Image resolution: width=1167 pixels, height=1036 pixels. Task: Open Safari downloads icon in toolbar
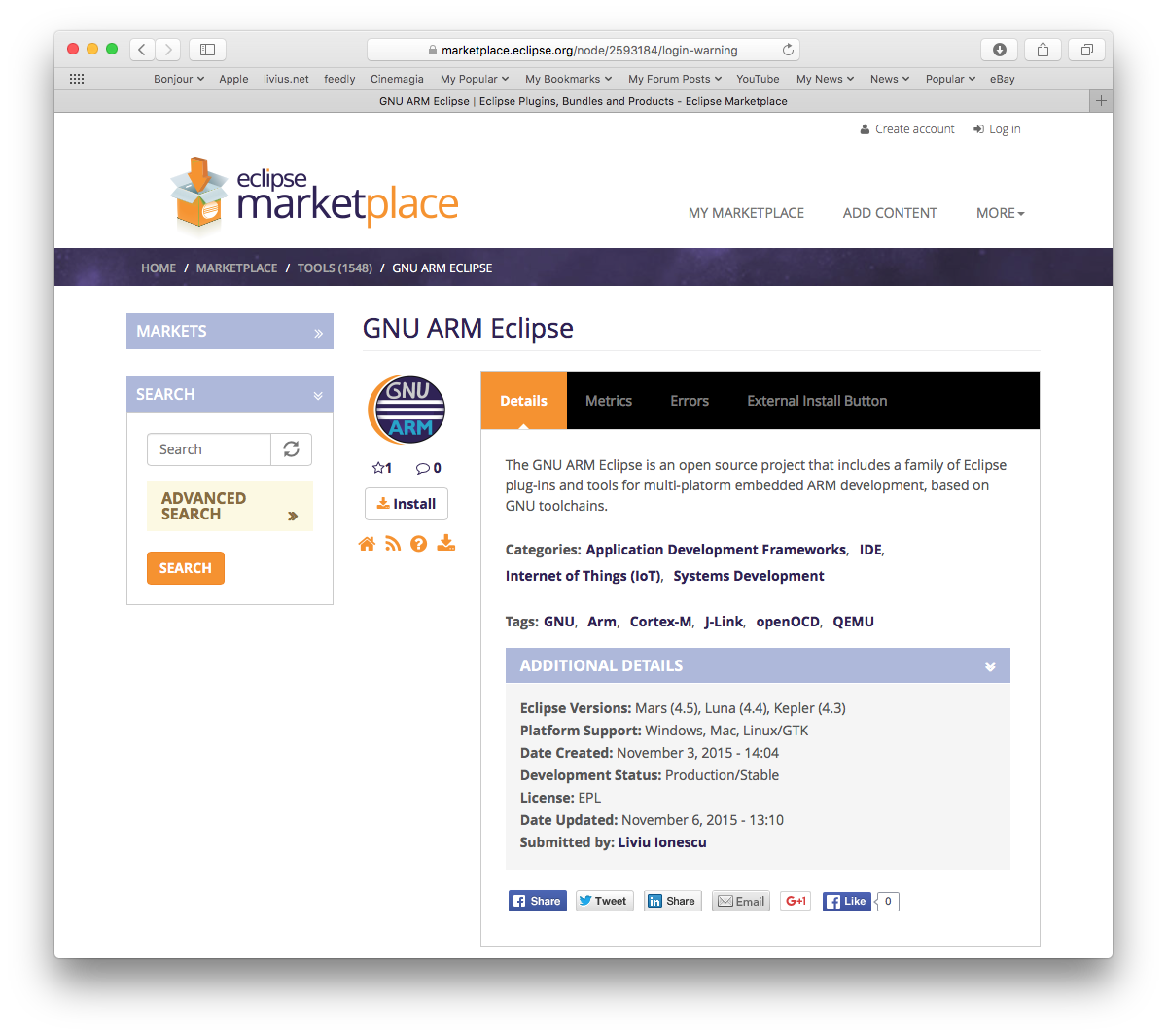[x=999, y=50]
